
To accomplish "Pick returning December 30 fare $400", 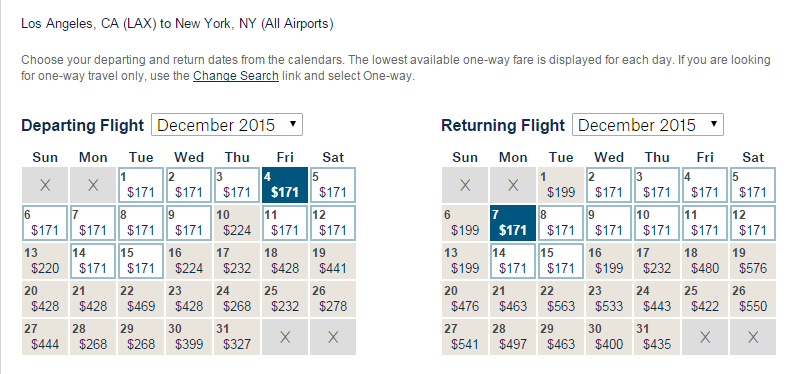I will click(x=609, y=337).
